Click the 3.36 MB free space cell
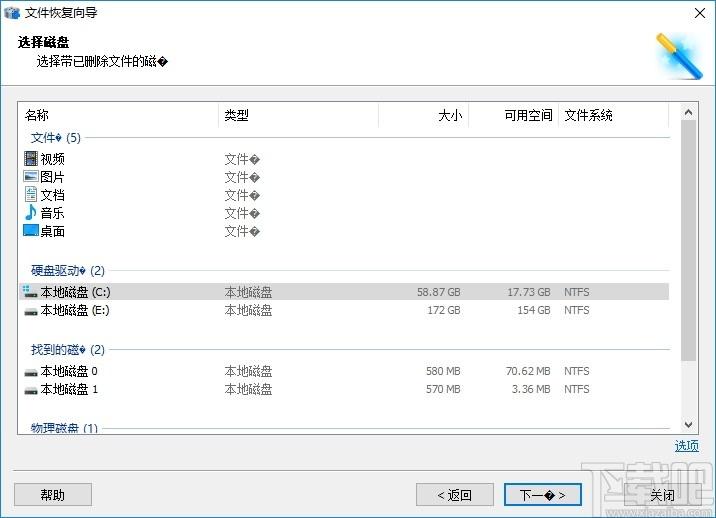The width and height of the screenshot is (716, 518). (531, 389)
